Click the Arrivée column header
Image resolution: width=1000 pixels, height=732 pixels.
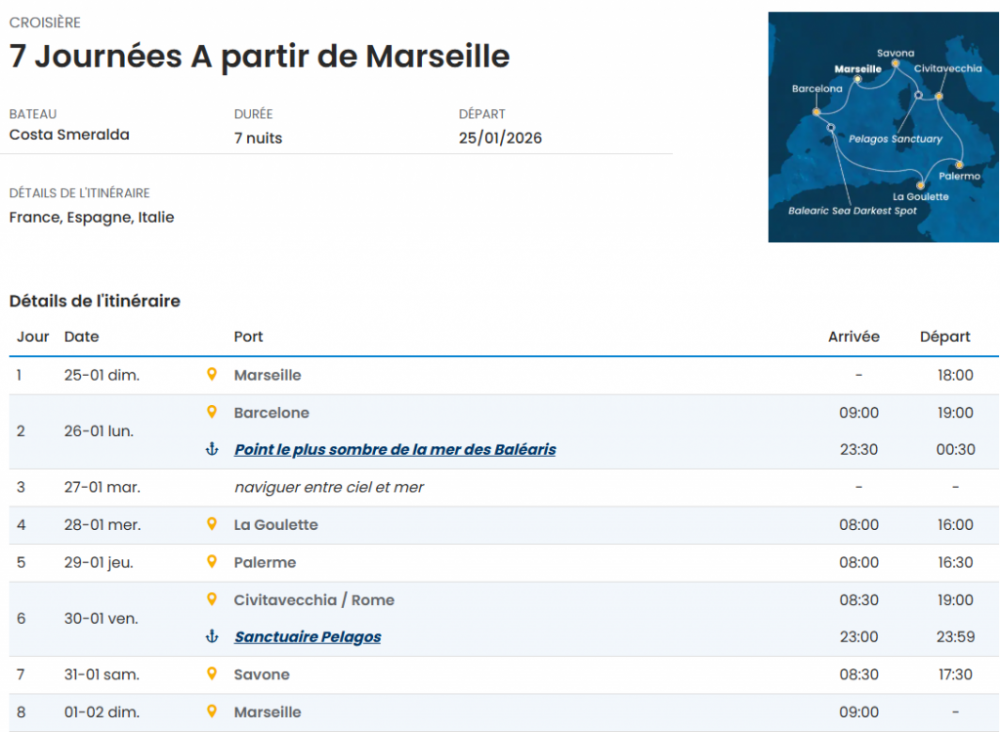click(853, 337)
